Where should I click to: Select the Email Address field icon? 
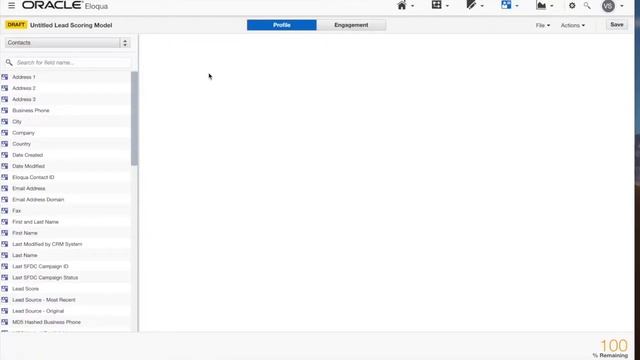point(5,188)
